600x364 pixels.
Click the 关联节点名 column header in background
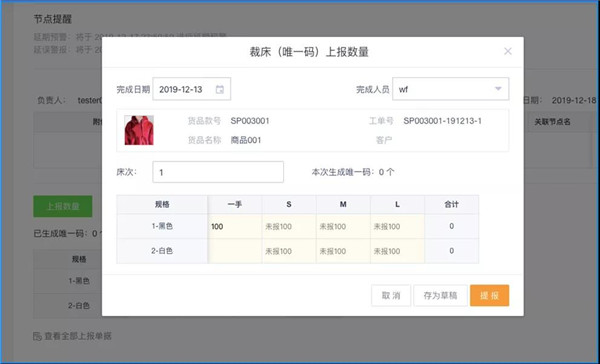click(x=552, y=122)
